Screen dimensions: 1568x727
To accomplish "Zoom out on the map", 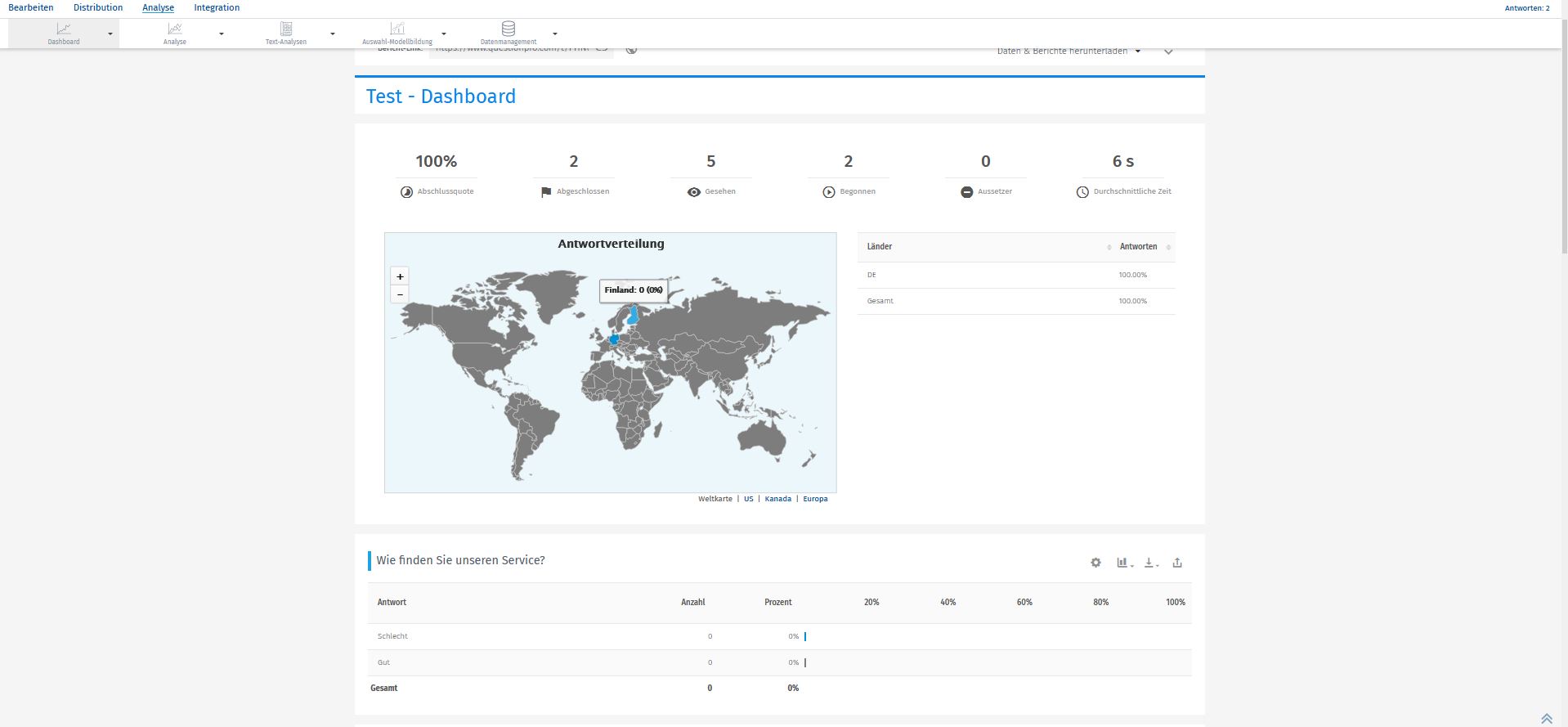I will coord(400,294).
